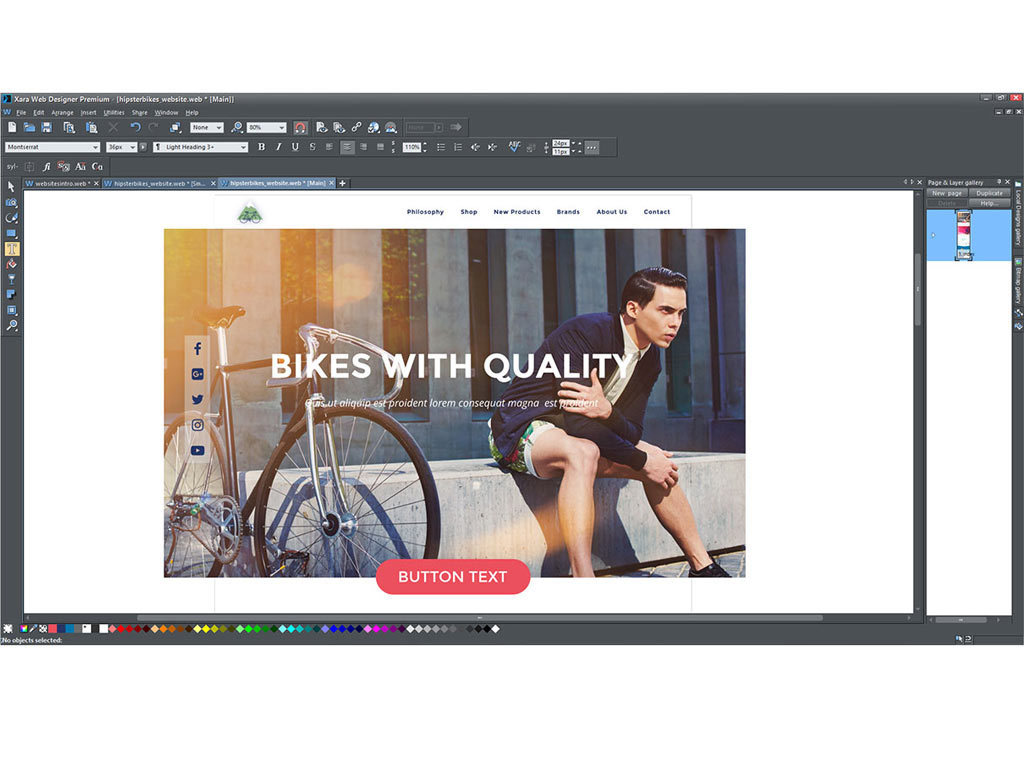Click the Paste clipboard icon
This screenshot has height=768, width=1024.
[x=91, y=127]
